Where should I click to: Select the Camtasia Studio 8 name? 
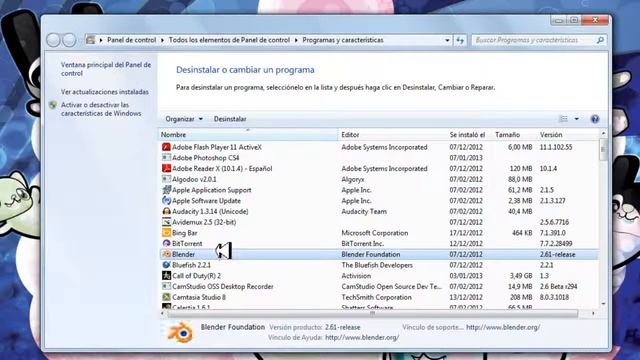(199, 297)
